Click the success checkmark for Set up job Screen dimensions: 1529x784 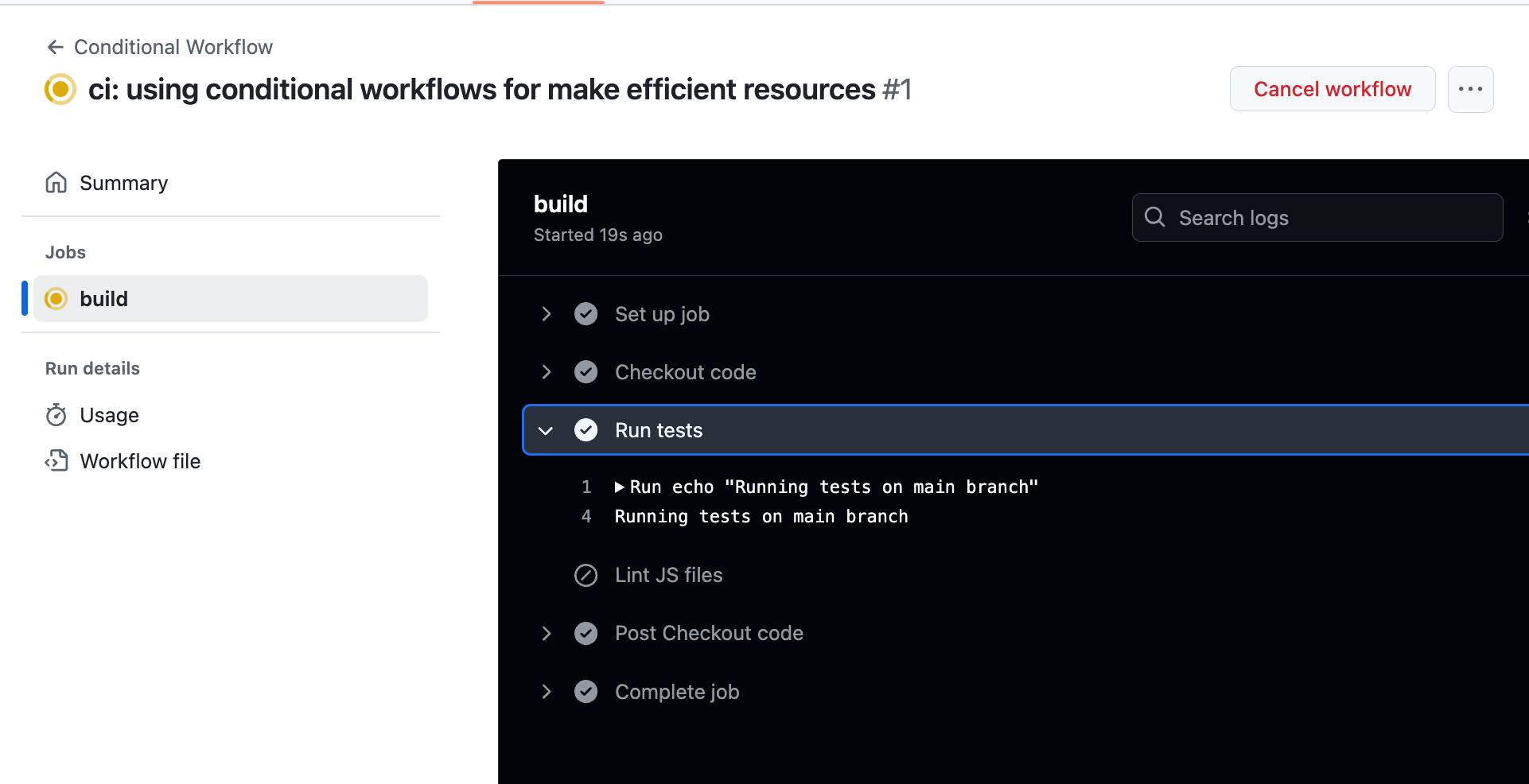click(x=586, y=314)
